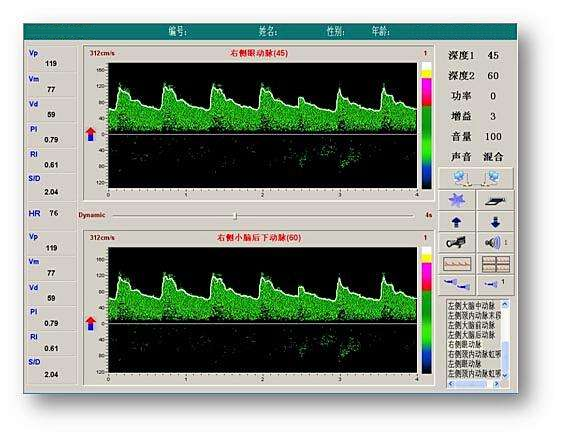
Task: Click the vessel list scroll-down arrow
Action: coord(505,375)
